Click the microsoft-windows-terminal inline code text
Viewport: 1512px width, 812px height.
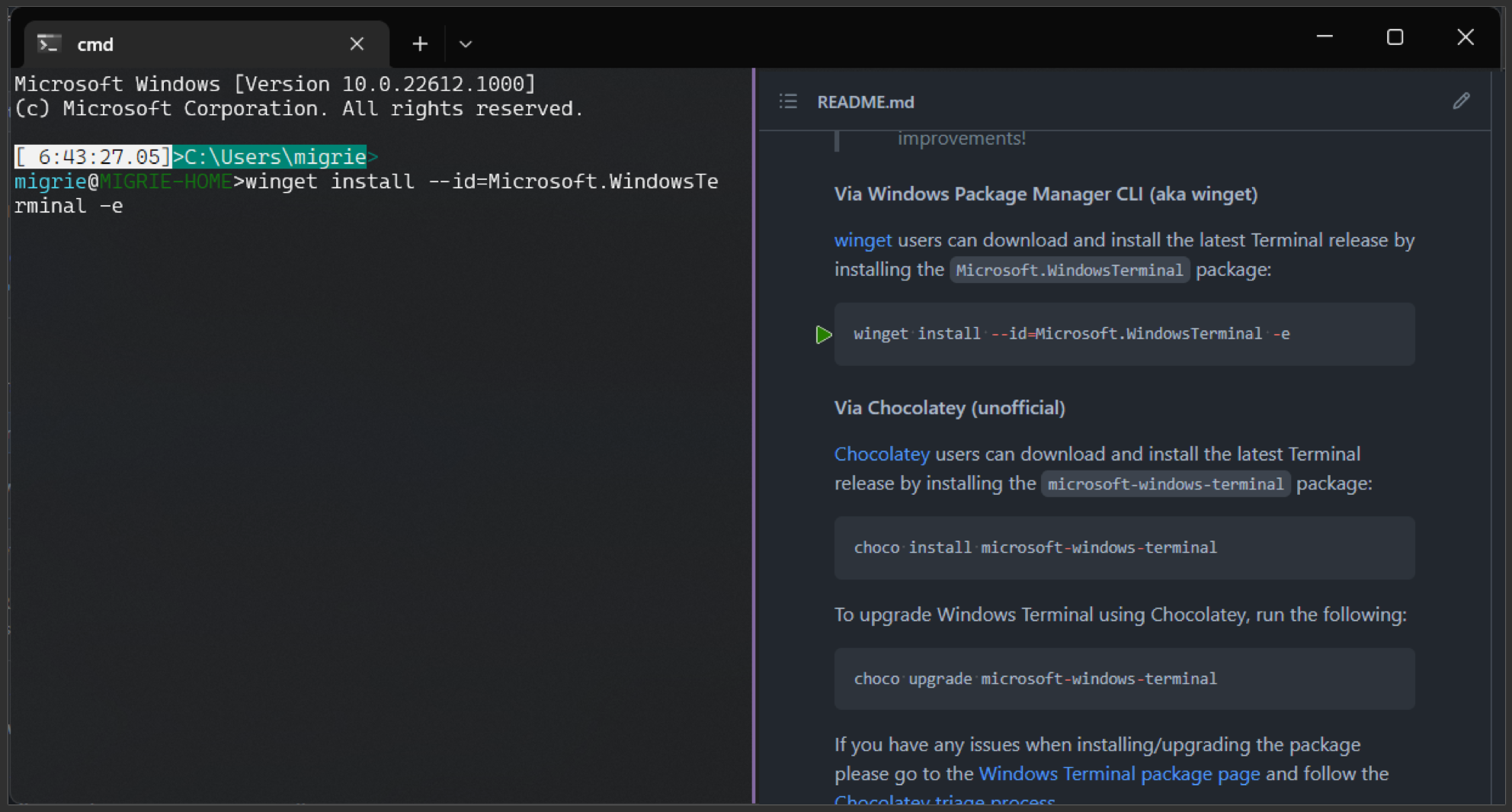1165,484
